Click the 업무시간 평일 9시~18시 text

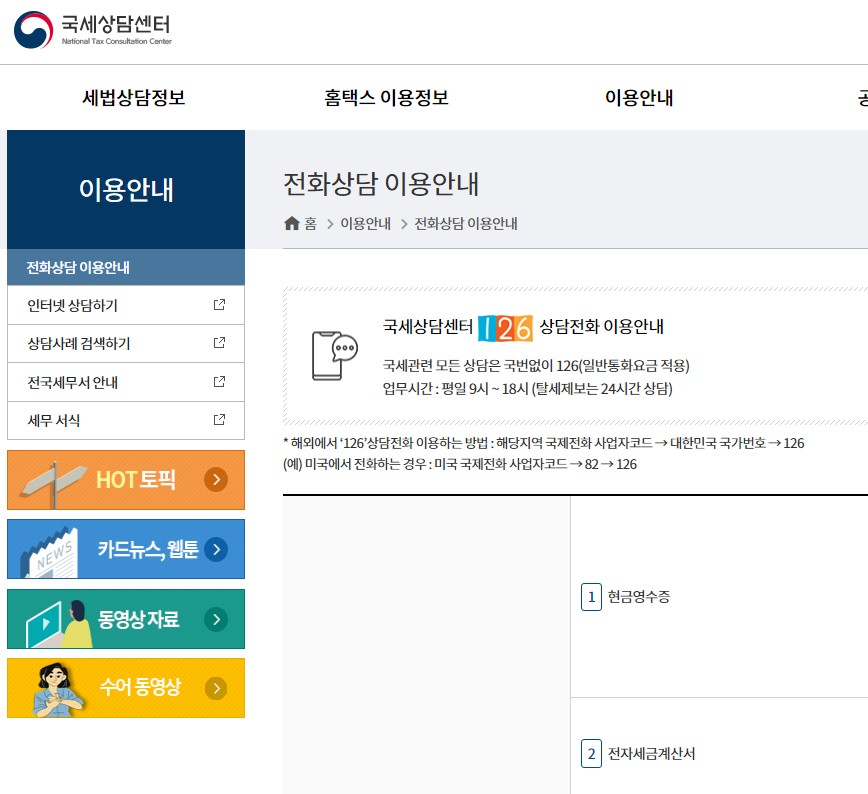[528, 389]
